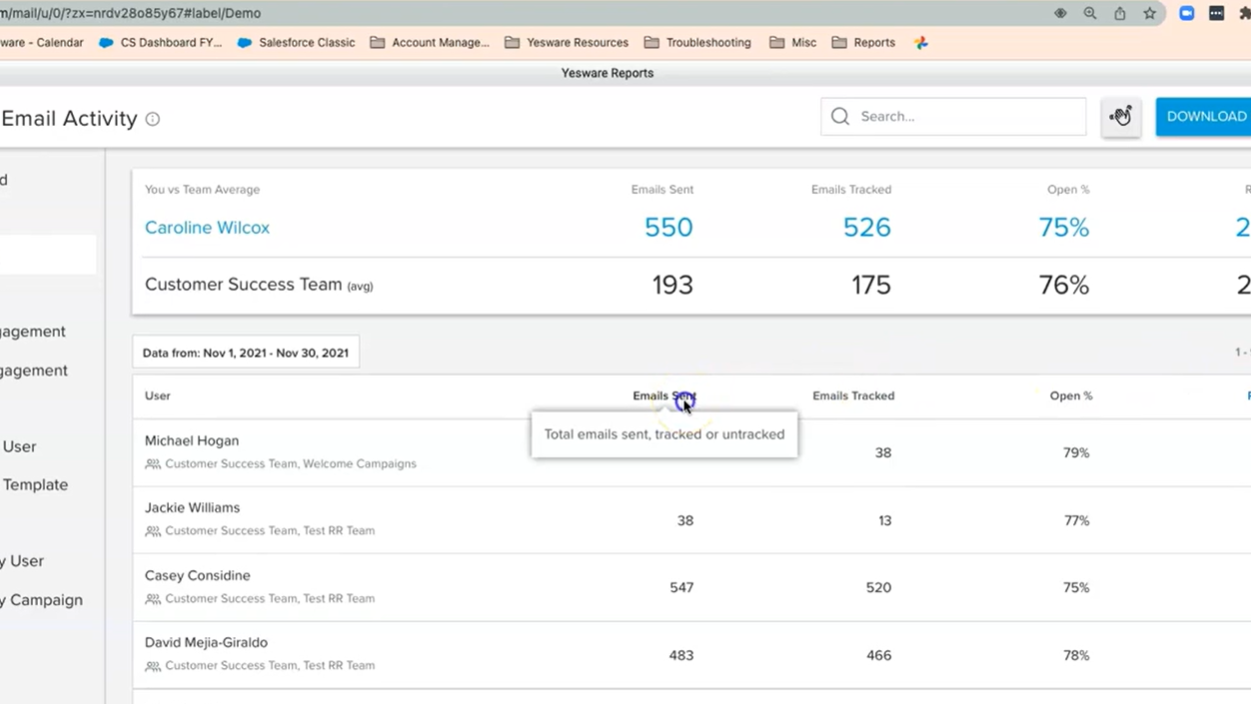Click Michael Hogan's 79% open rate
This screenshot has width=1251, height=704.
[1076, 453]
